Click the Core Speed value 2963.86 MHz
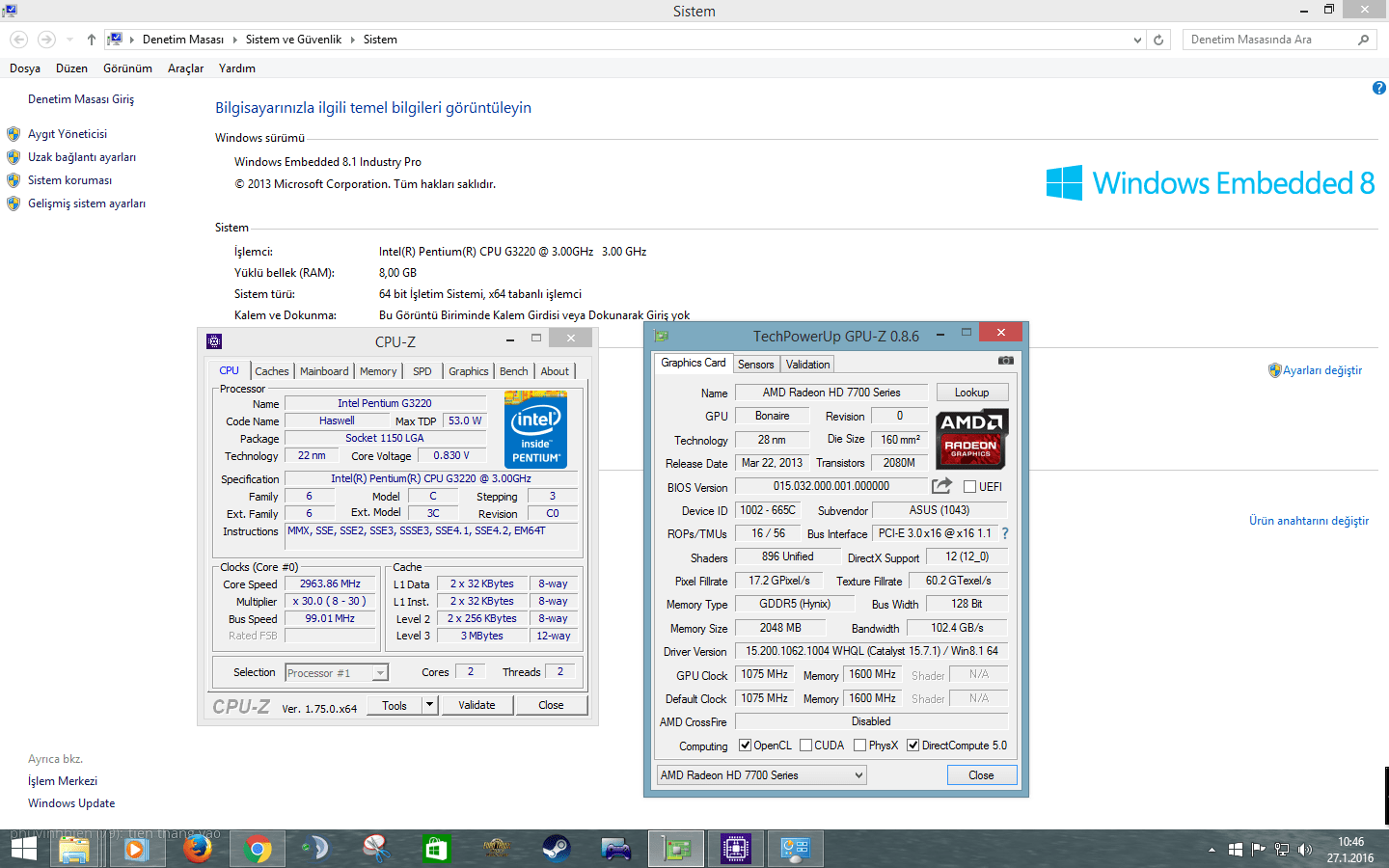 330,584
